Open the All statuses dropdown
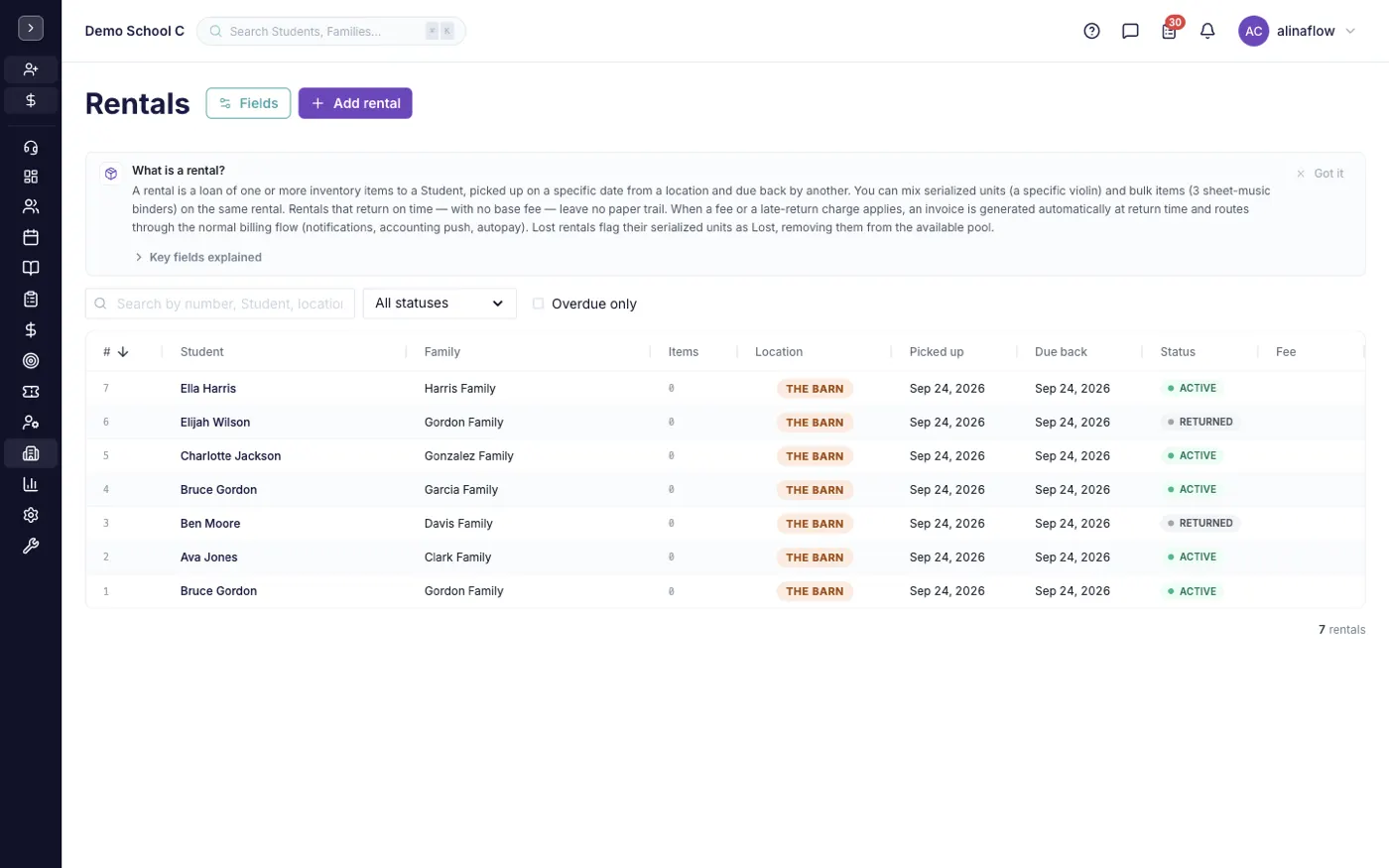The width and height of the screenshot is (1389, 868). point(440,304)
